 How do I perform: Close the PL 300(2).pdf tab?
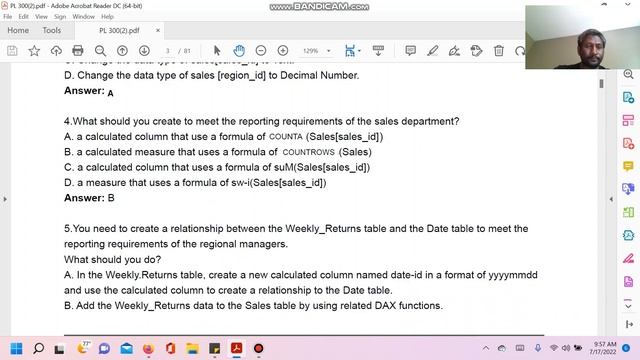(x=158, y=31)
